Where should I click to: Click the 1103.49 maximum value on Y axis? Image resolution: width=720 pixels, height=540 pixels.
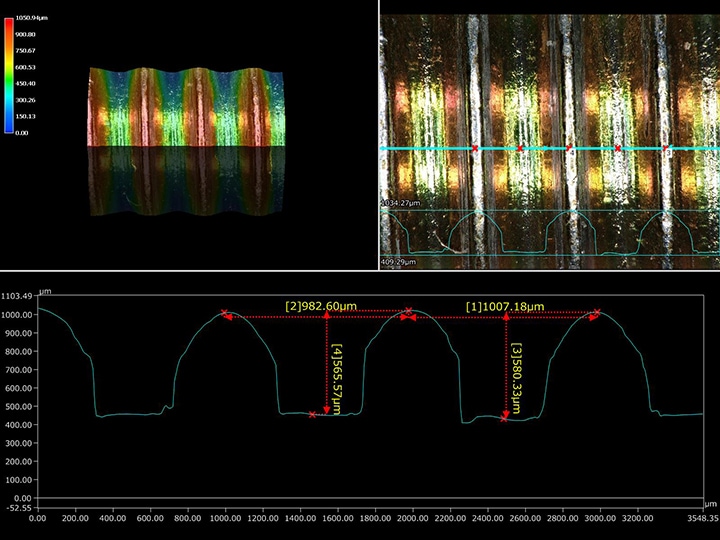[17, 296]
